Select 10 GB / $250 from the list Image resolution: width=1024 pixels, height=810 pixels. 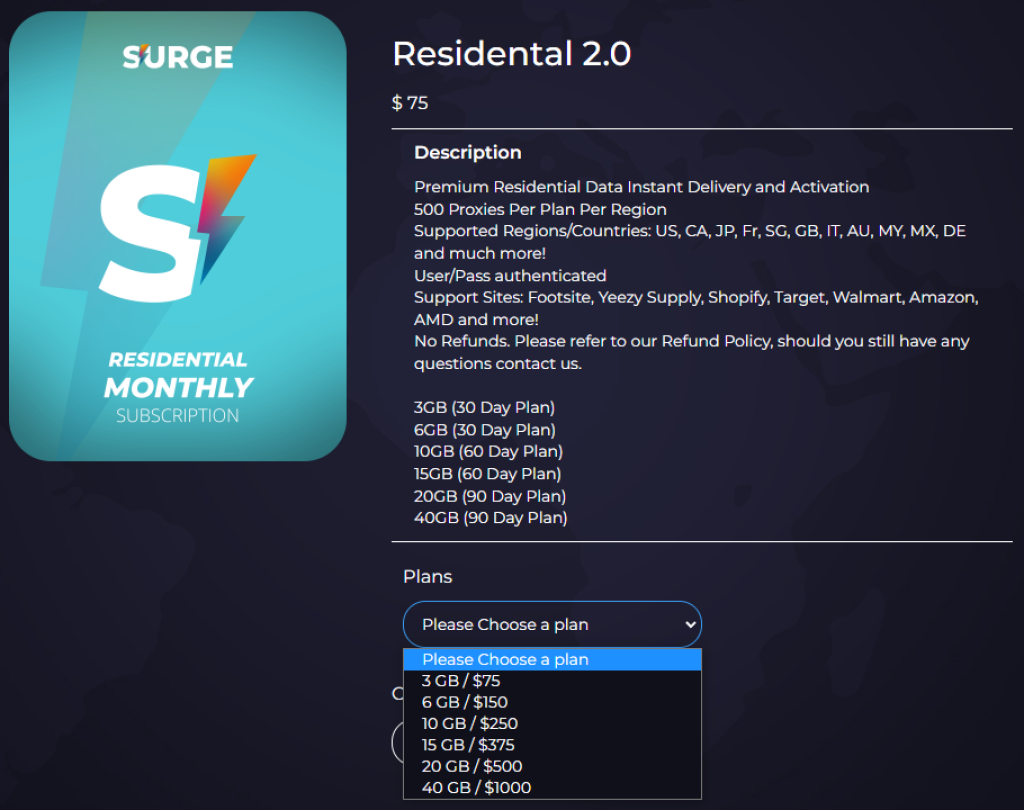tap(469, 724)
